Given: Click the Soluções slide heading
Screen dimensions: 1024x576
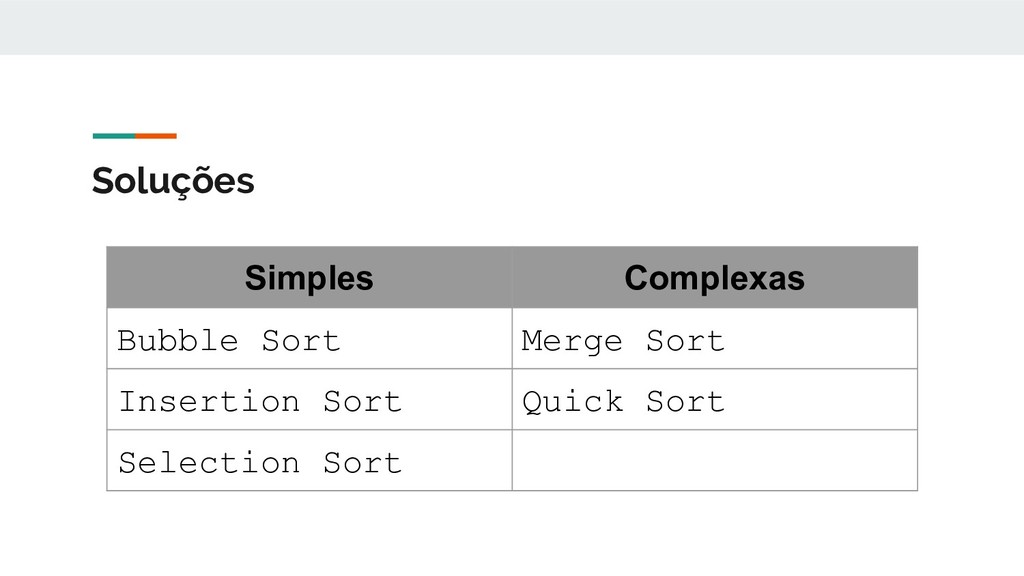Looking at the screenshot, I should coord(173,181).
